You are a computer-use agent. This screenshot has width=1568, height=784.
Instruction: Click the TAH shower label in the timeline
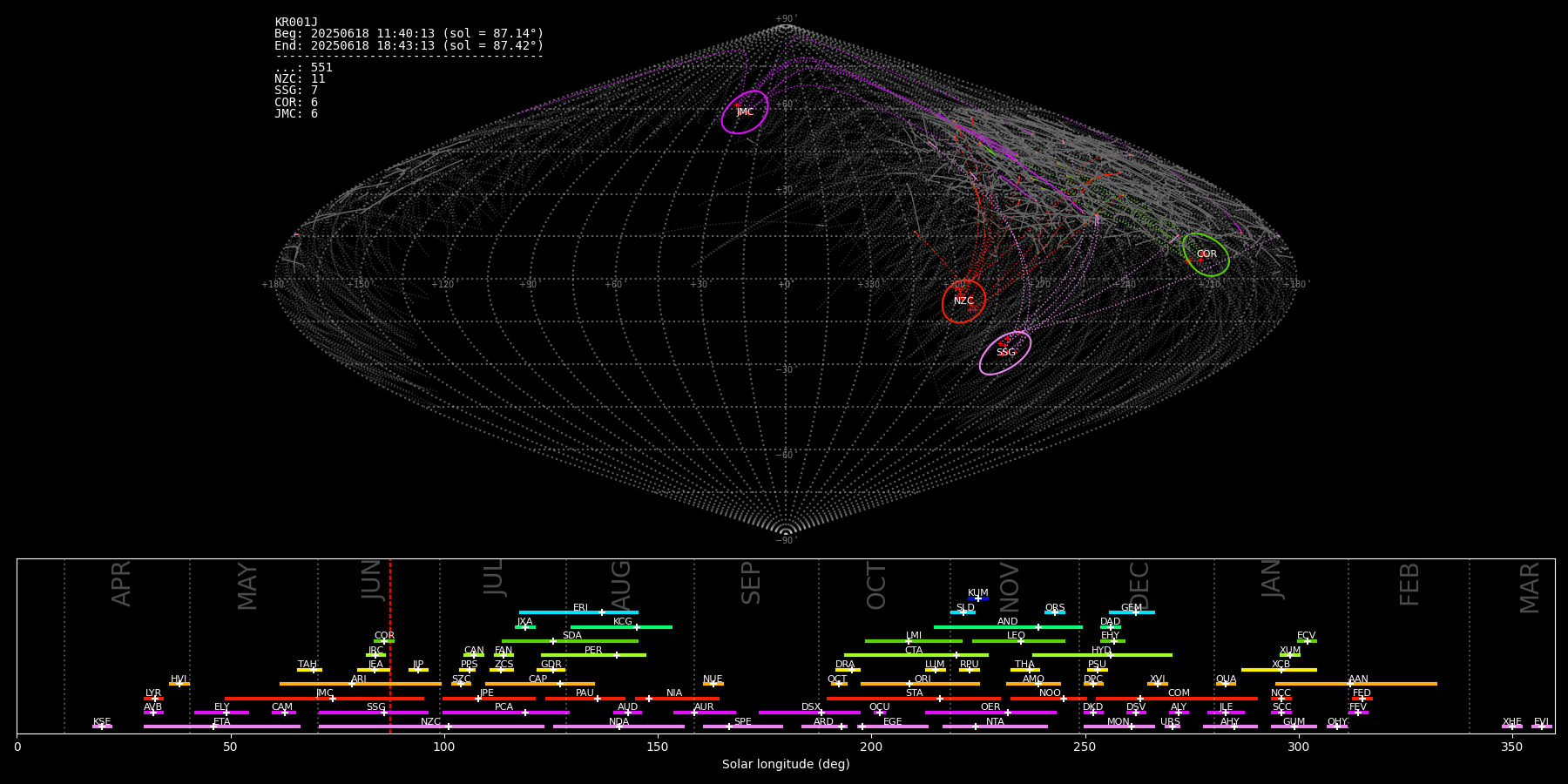click(x=308, y=665)
